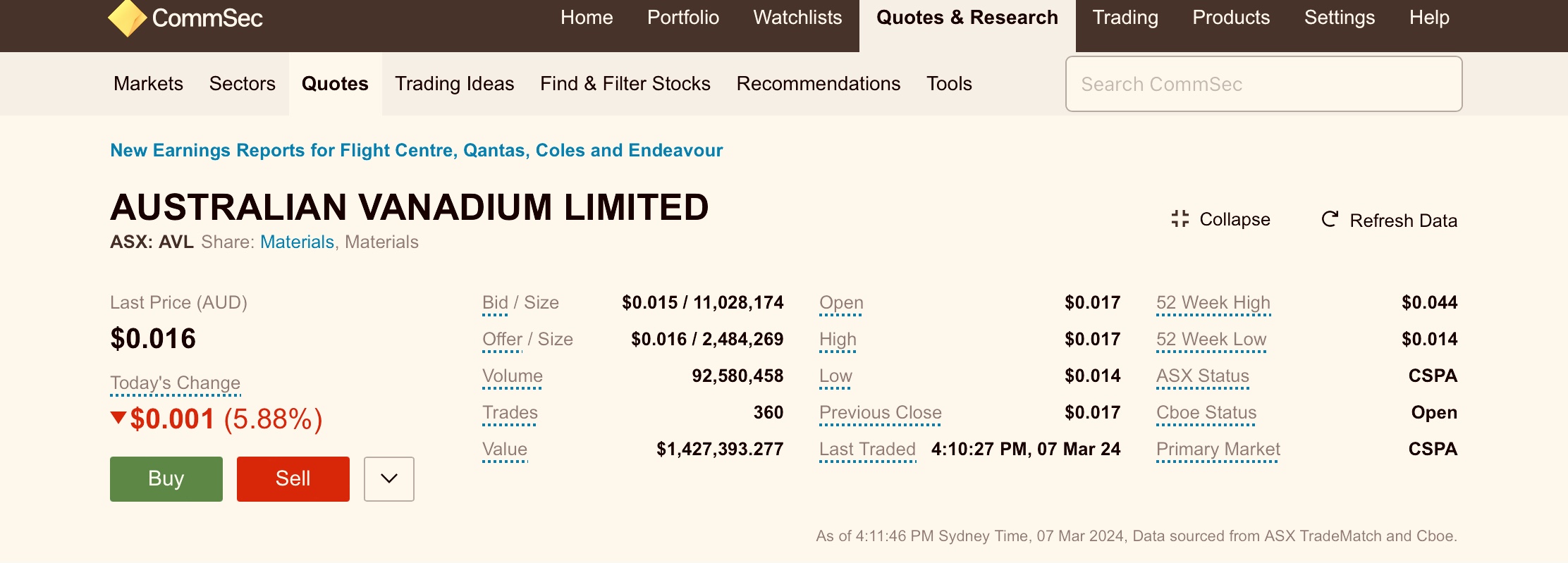Click the AUSTRALIAN VANADIUM LIMITED heading
Image resolution: width=1568 pixels, height=563 pixels.
click(x=409, y=207)
